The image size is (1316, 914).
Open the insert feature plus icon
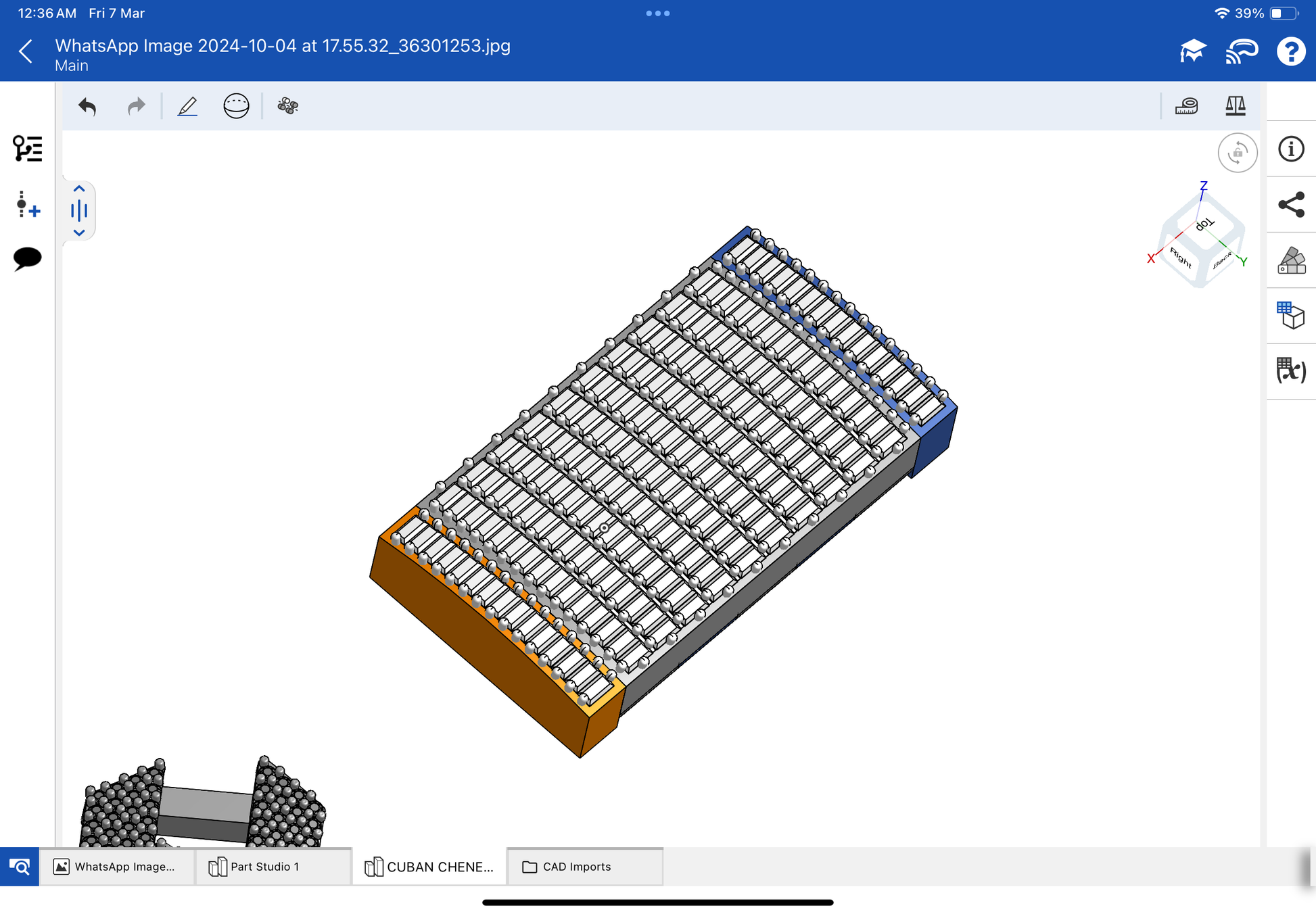point(27,204)
